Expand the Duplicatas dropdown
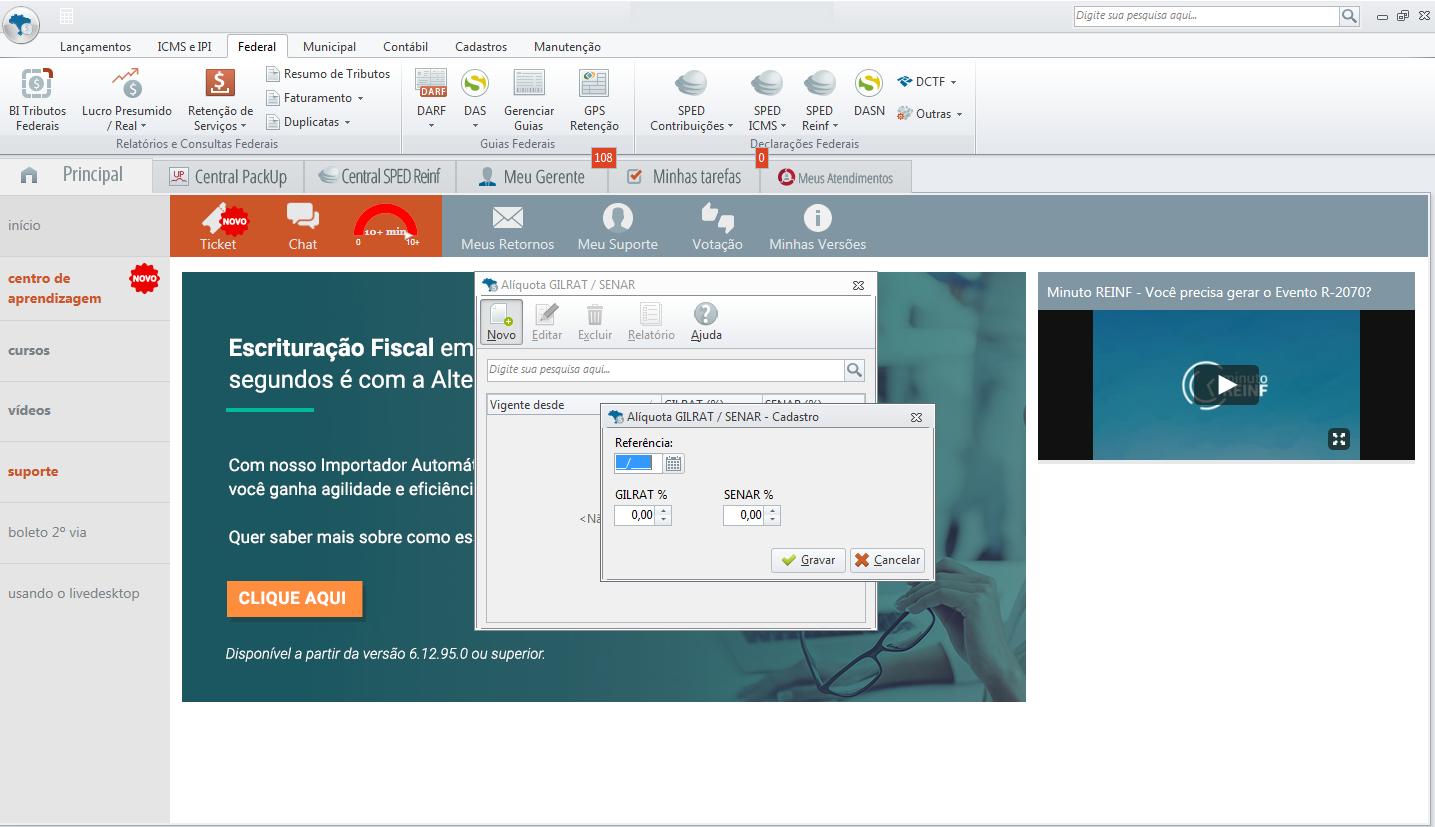 (x=309, y=122)
